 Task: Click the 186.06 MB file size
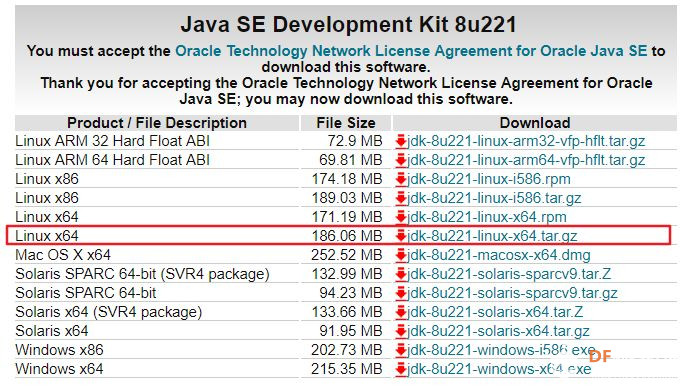pyautogui.click(x=347, y=236)
